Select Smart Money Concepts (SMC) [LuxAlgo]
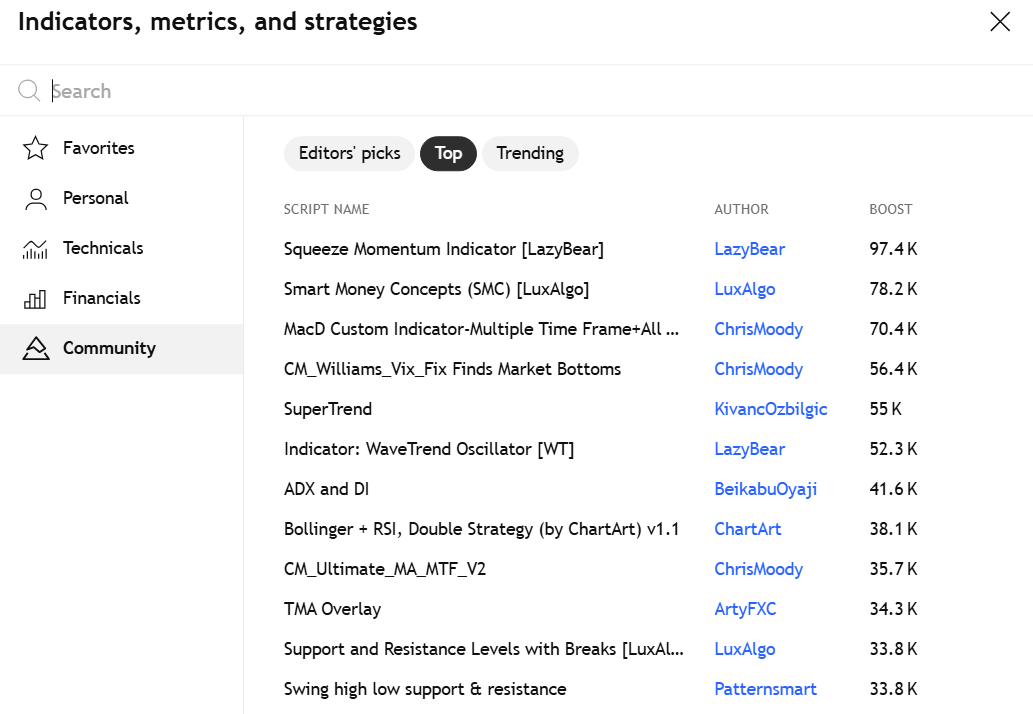Viewport: 1033px width, 714px height. click(x=436, y=289)
